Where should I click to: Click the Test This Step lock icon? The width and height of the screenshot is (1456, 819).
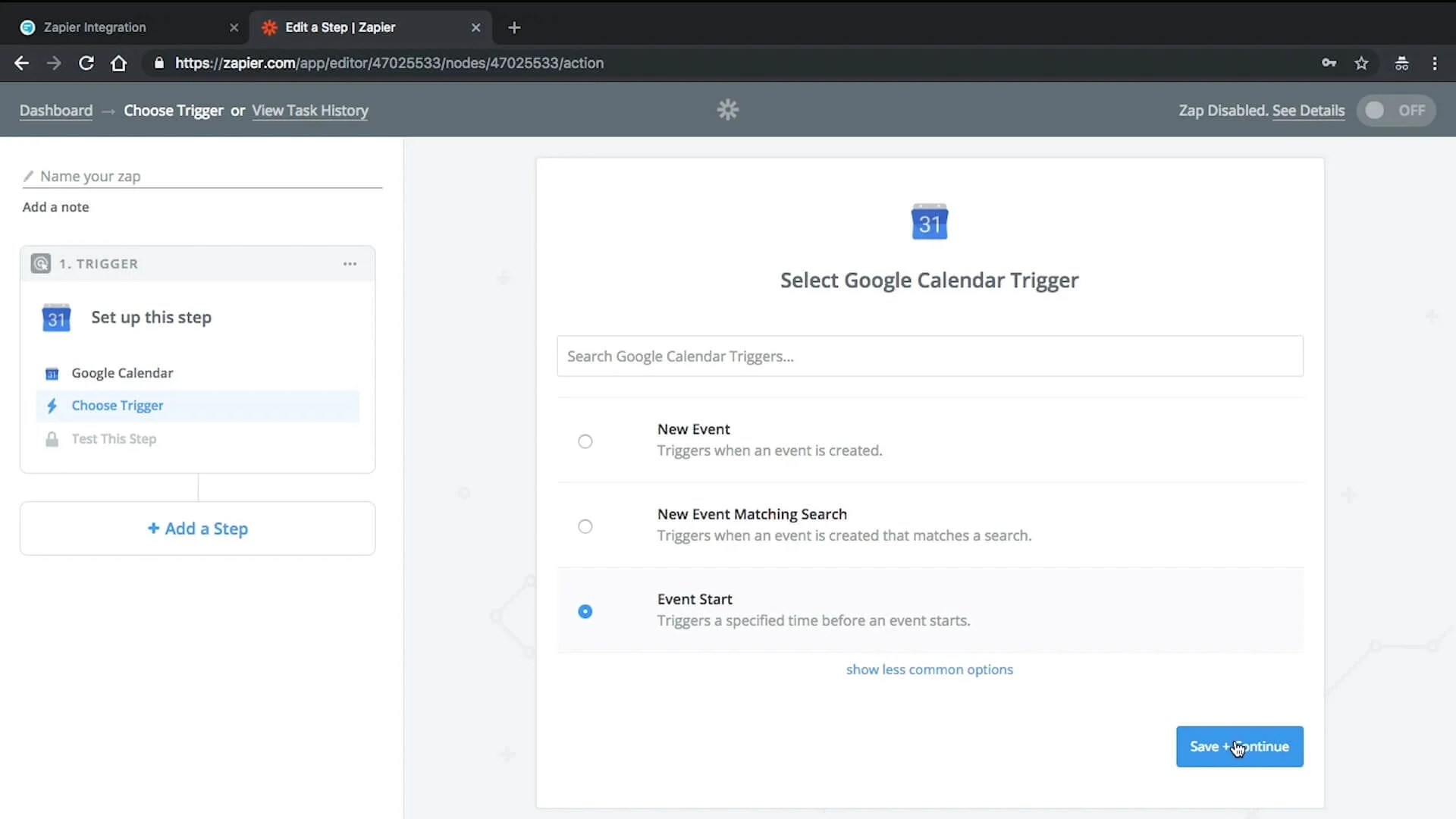click(x=51, y=439)
